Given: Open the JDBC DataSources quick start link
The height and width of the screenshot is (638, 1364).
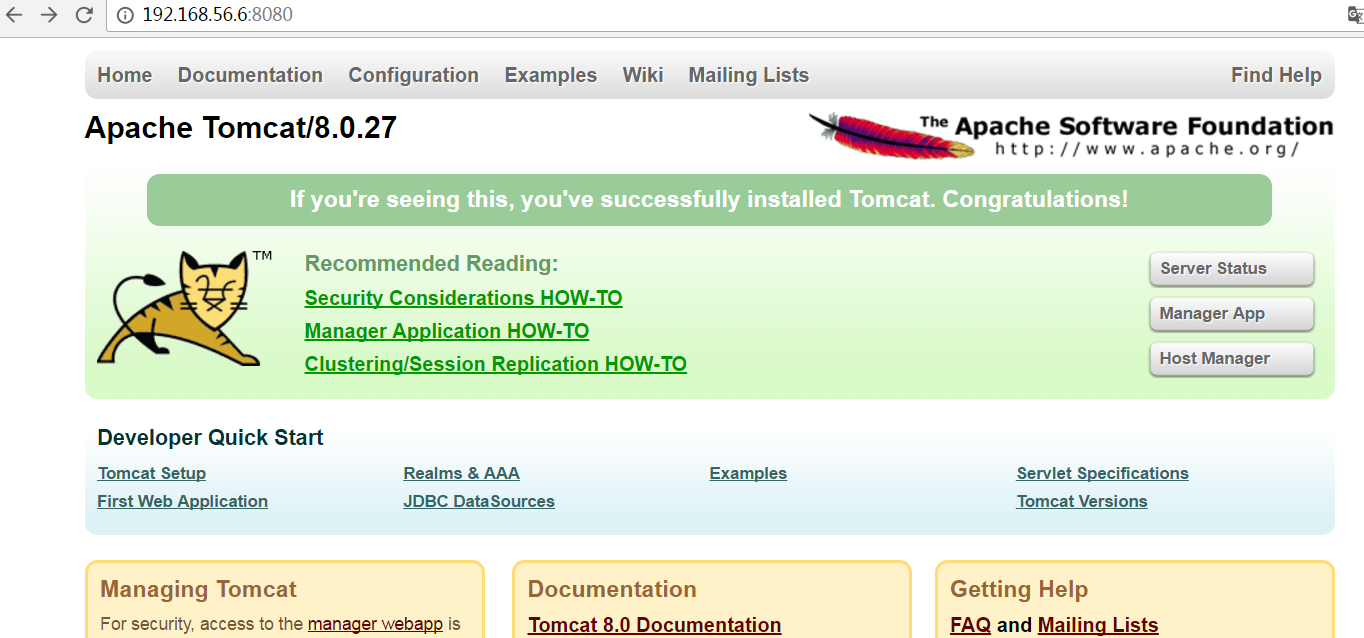Looking at the screenshot, I should [479, 501].
